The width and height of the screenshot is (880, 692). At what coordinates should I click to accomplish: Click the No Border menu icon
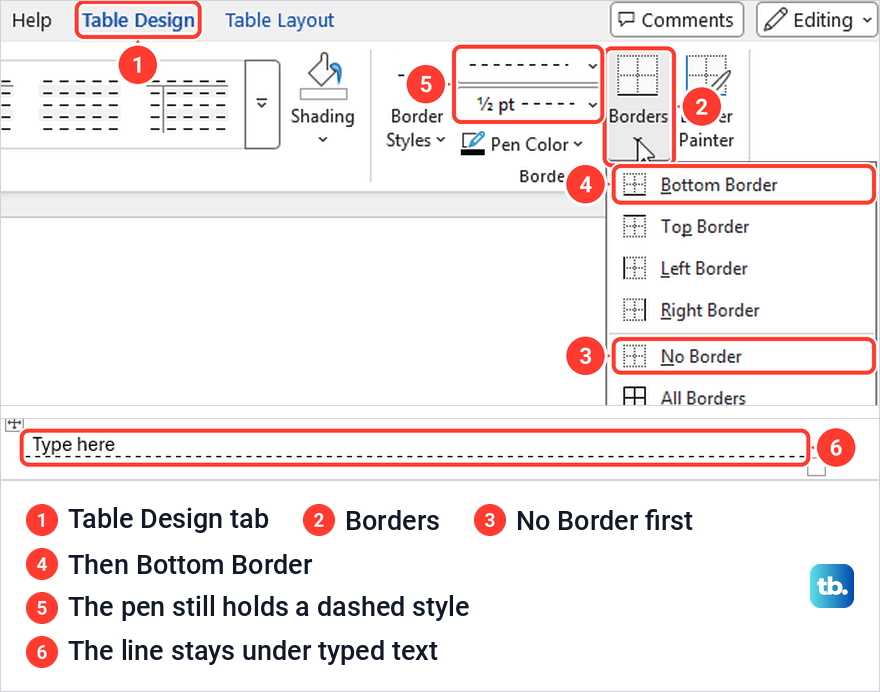point(635,356)
